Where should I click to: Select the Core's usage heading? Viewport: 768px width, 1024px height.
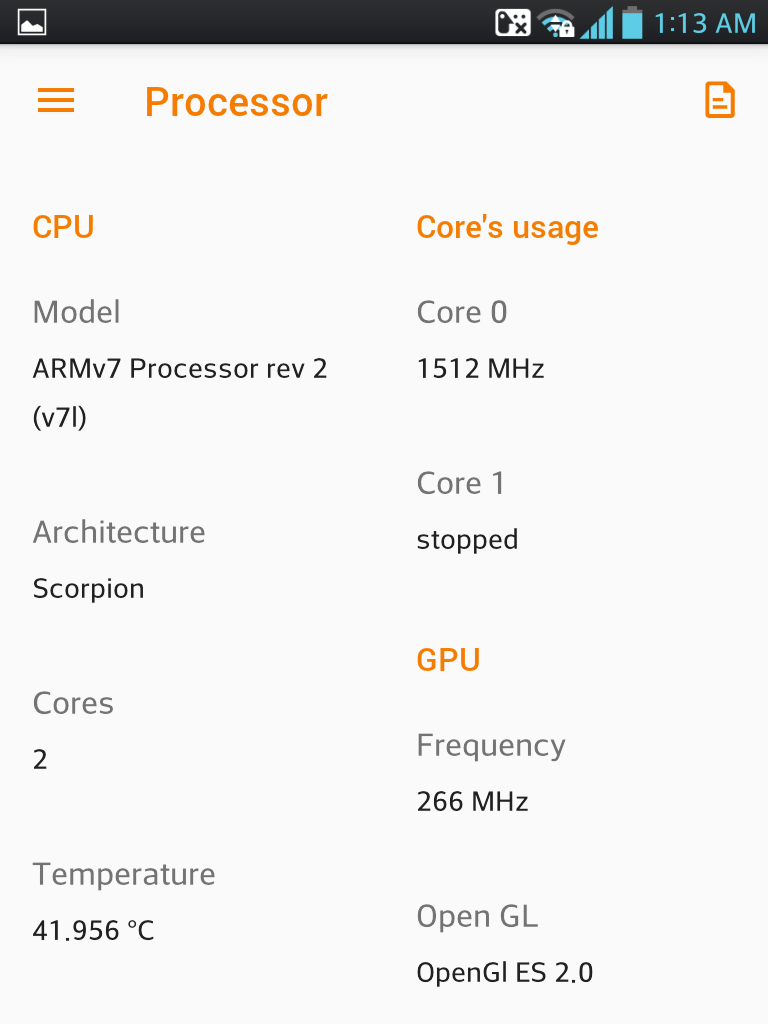[507, 227]
